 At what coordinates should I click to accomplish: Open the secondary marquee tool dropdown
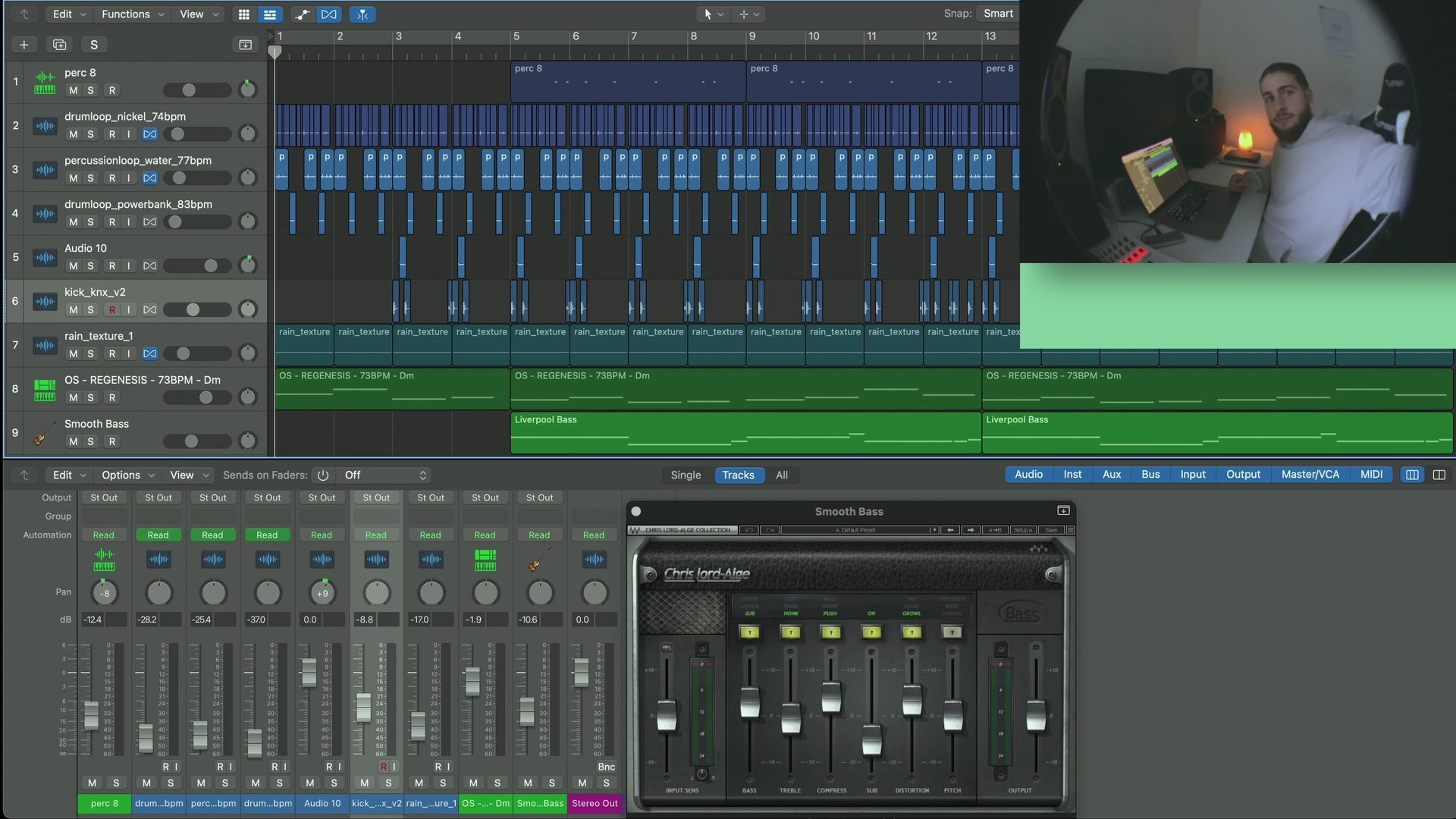click(749, 14)
